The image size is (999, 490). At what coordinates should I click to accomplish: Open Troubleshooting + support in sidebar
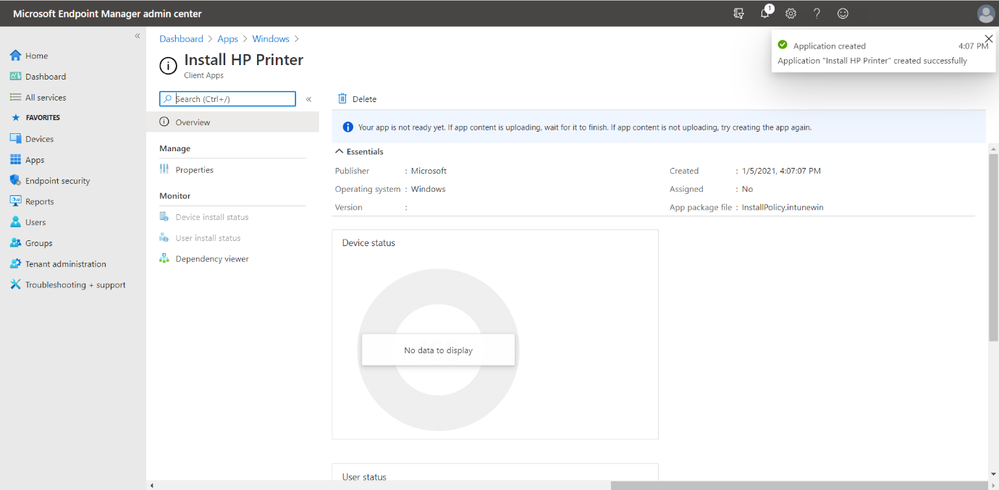click(x=73, y=285)
